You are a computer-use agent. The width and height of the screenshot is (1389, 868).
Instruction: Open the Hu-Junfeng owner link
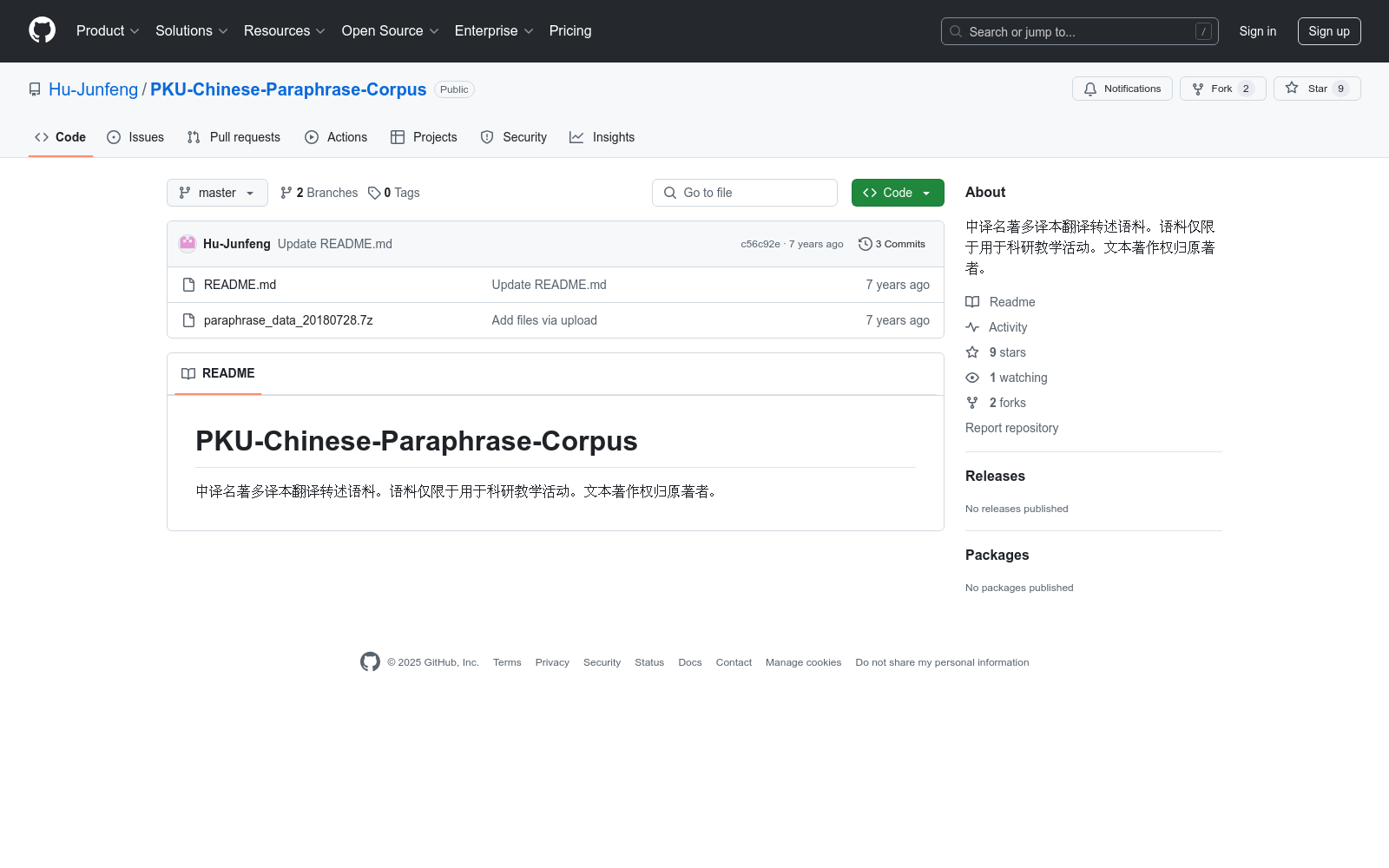93,89
